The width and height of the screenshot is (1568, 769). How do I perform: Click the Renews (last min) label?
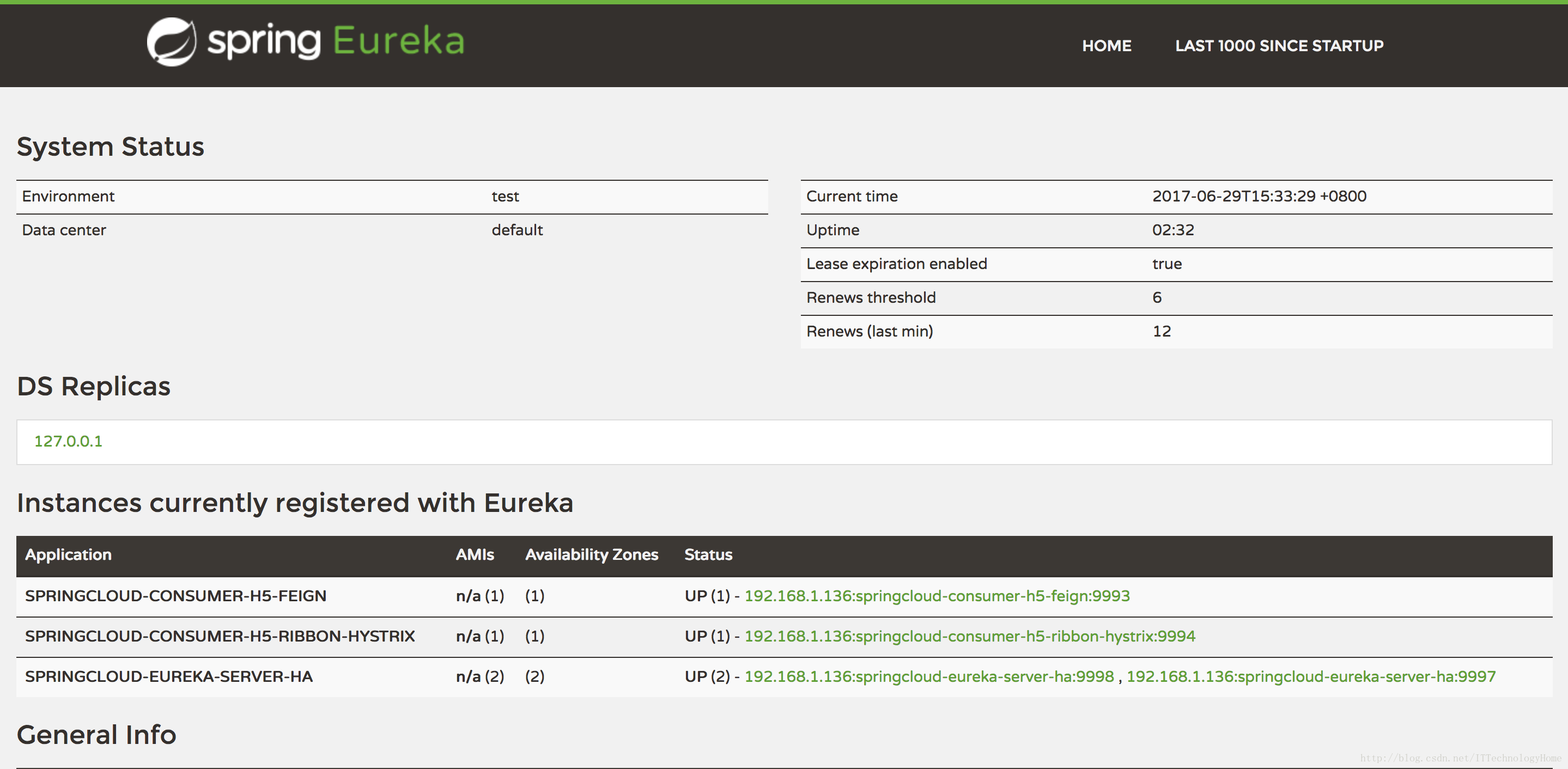(x=870, y=331)
